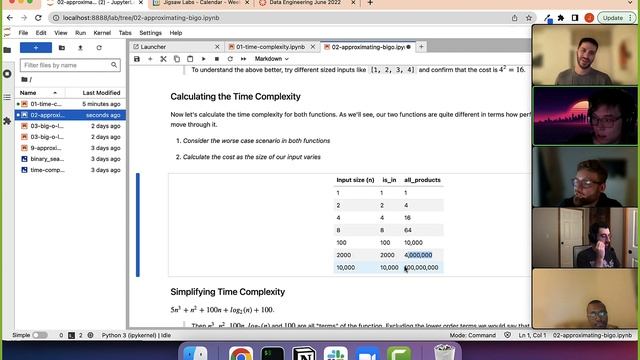
Task: Open the Tabs menu
Action: pyautogui.click(x=125, y=33)
